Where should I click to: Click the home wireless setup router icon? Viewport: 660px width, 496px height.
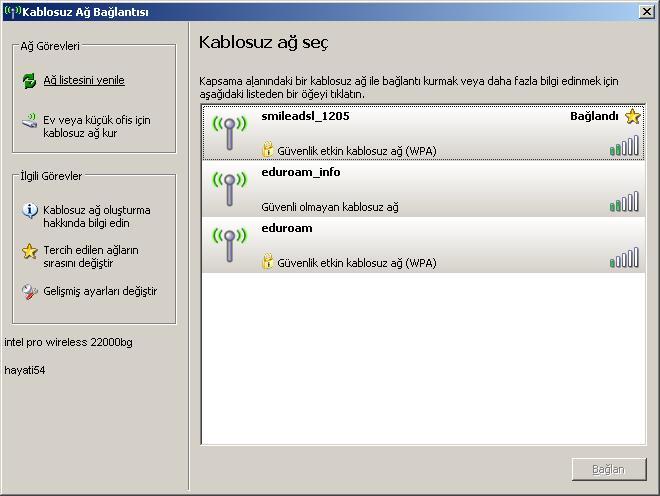click(x=29, y=121)
